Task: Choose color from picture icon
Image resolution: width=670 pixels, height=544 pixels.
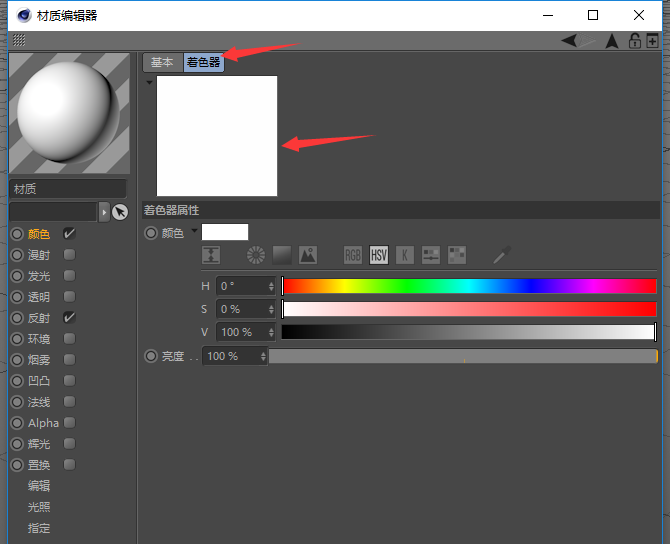Action: click(x=308, y=255)
